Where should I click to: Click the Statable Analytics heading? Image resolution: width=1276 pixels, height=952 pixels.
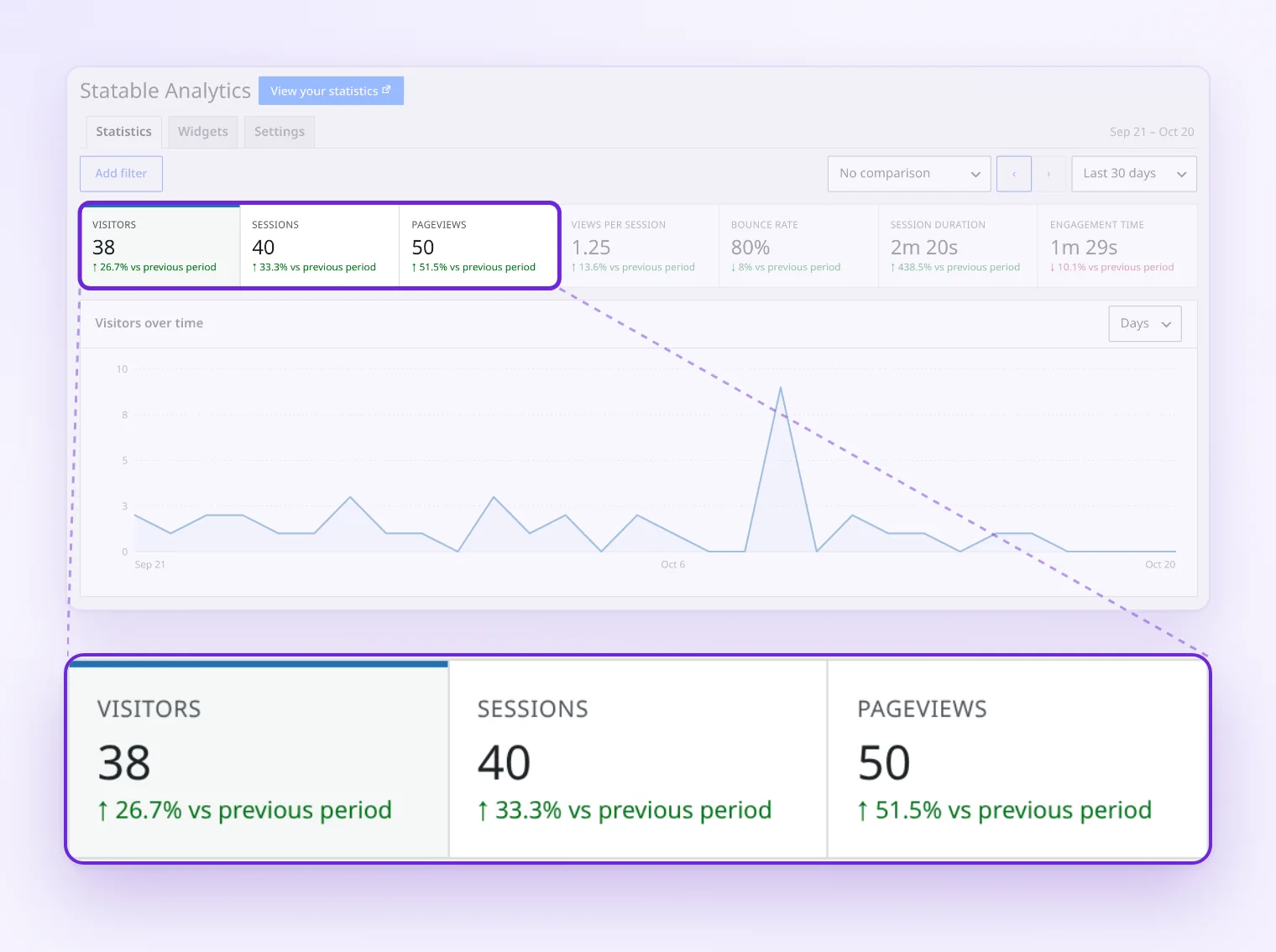click(x=165, y=91)
